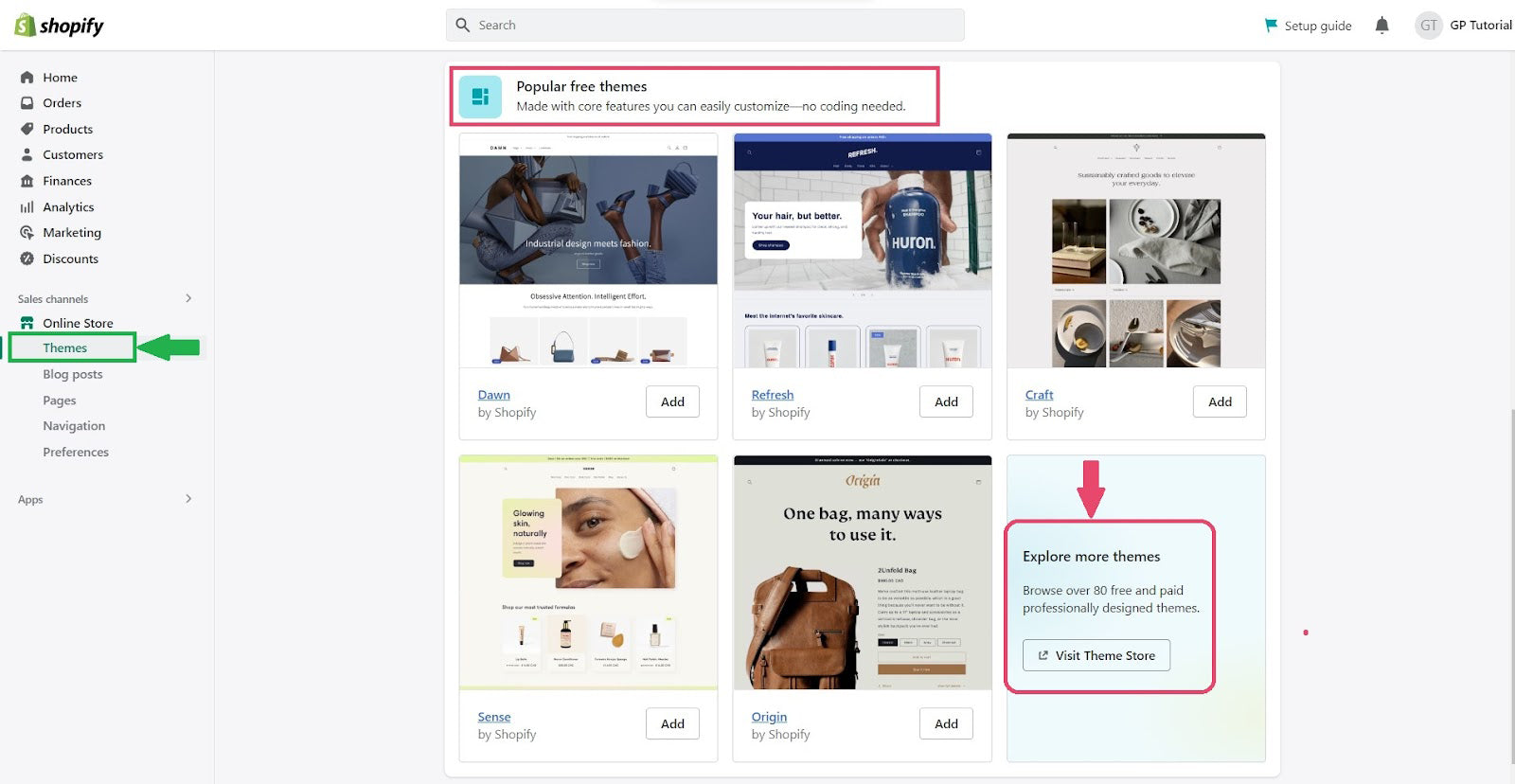Click the Refresh theme preview thumbnail

862,251
